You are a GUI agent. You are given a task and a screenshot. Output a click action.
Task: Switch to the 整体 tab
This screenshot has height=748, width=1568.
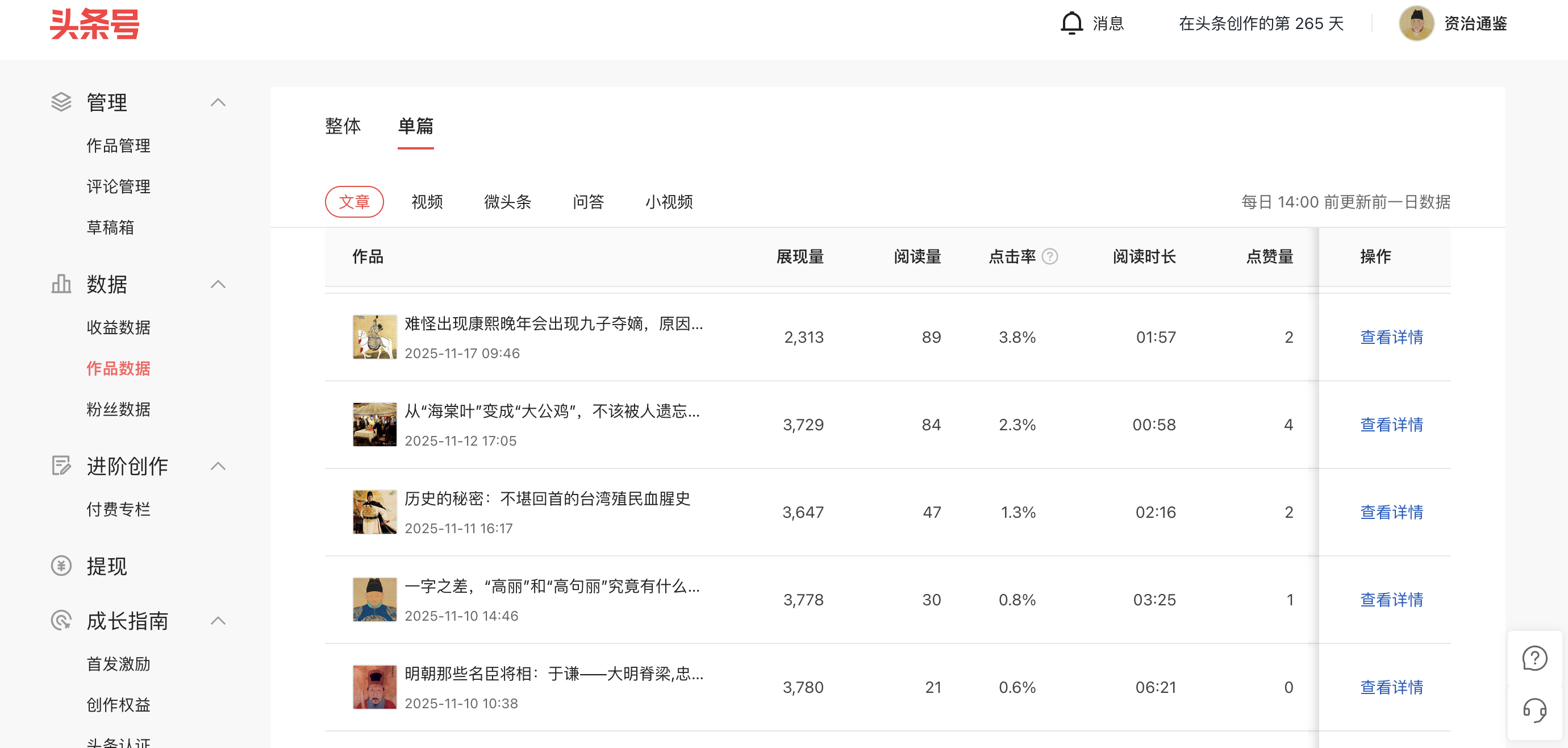[x=343, y=126]
